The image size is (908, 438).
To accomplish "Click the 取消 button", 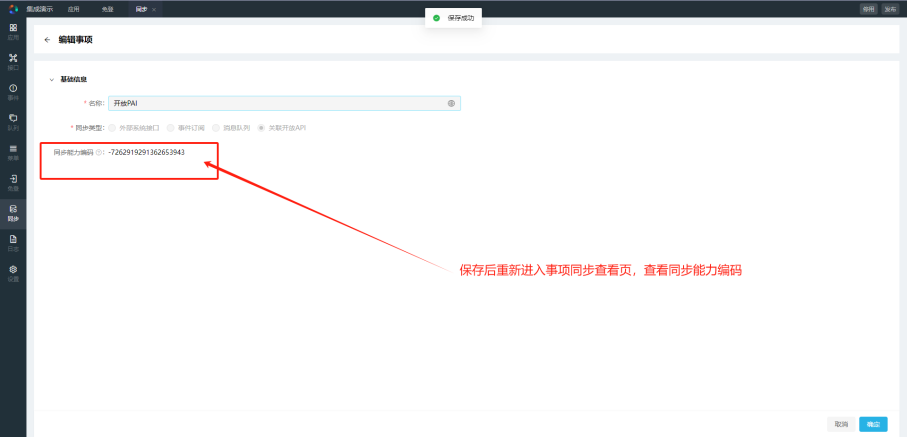I will click(841, 424).
